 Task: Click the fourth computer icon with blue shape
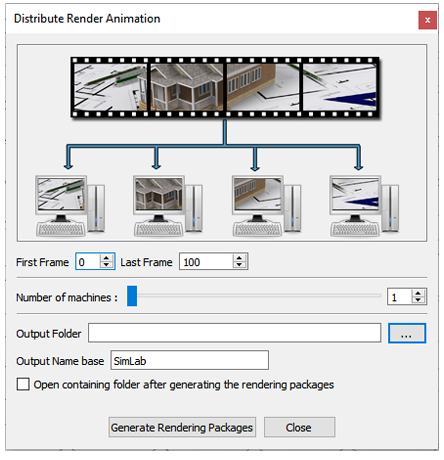[x=365, y=206]
